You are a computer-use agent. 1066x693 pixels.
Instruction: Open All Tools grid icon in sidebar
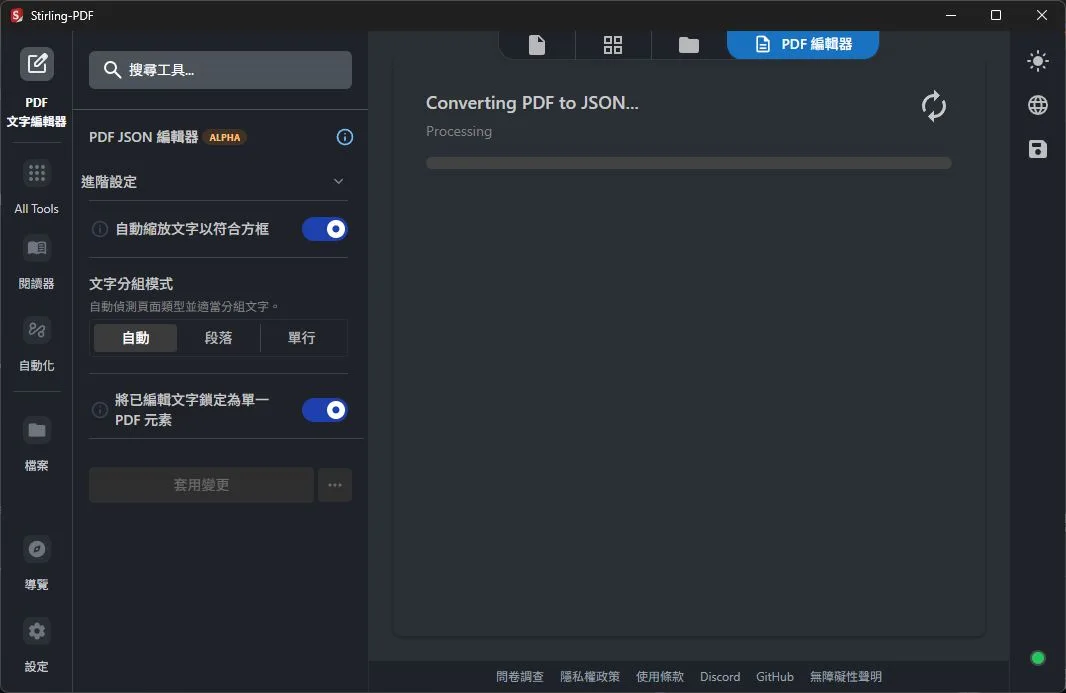(37, 174)
